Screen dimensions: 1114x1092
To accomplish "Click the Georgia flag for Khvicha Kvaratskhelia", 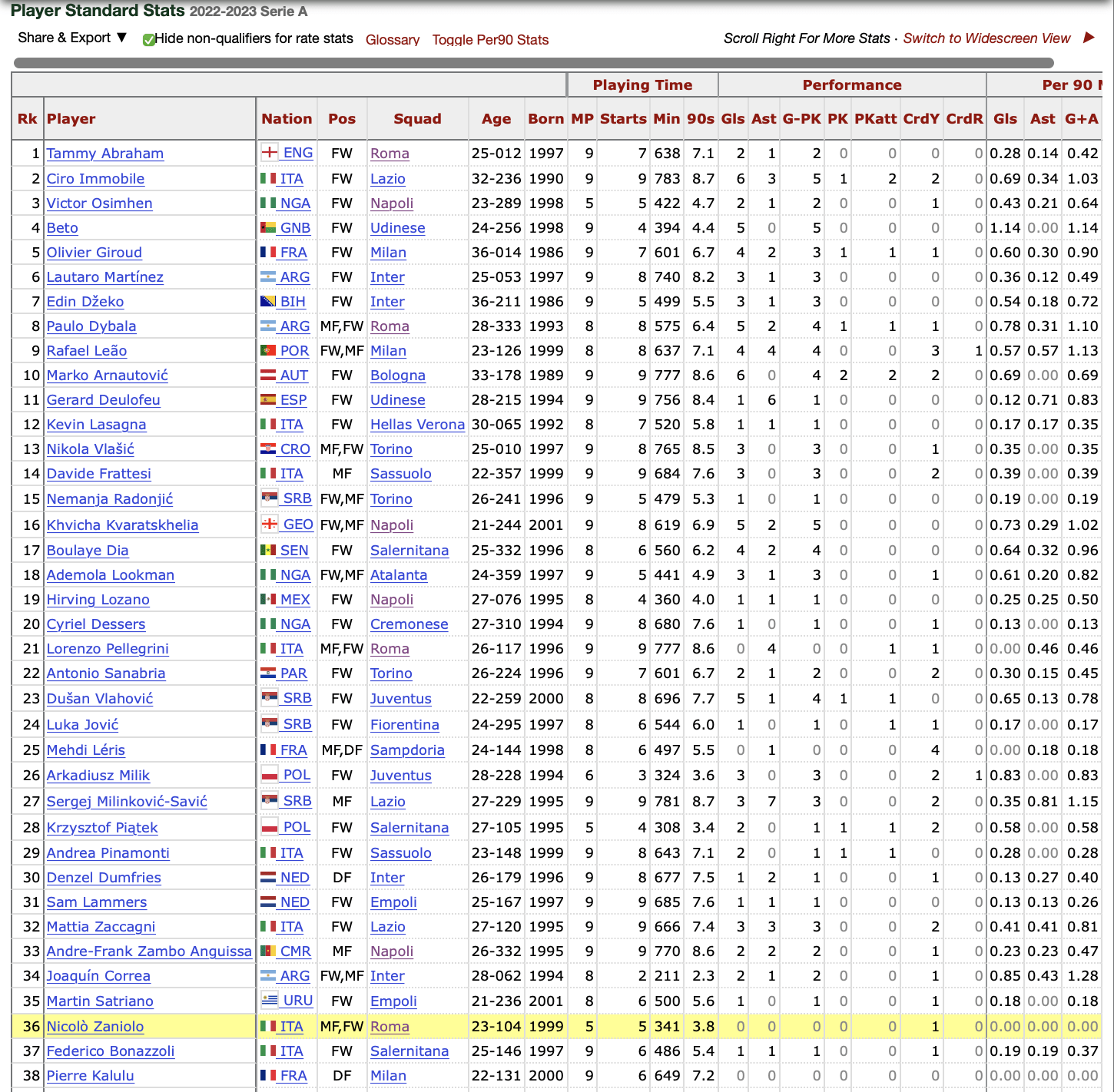I will click(x=269, y=524).
